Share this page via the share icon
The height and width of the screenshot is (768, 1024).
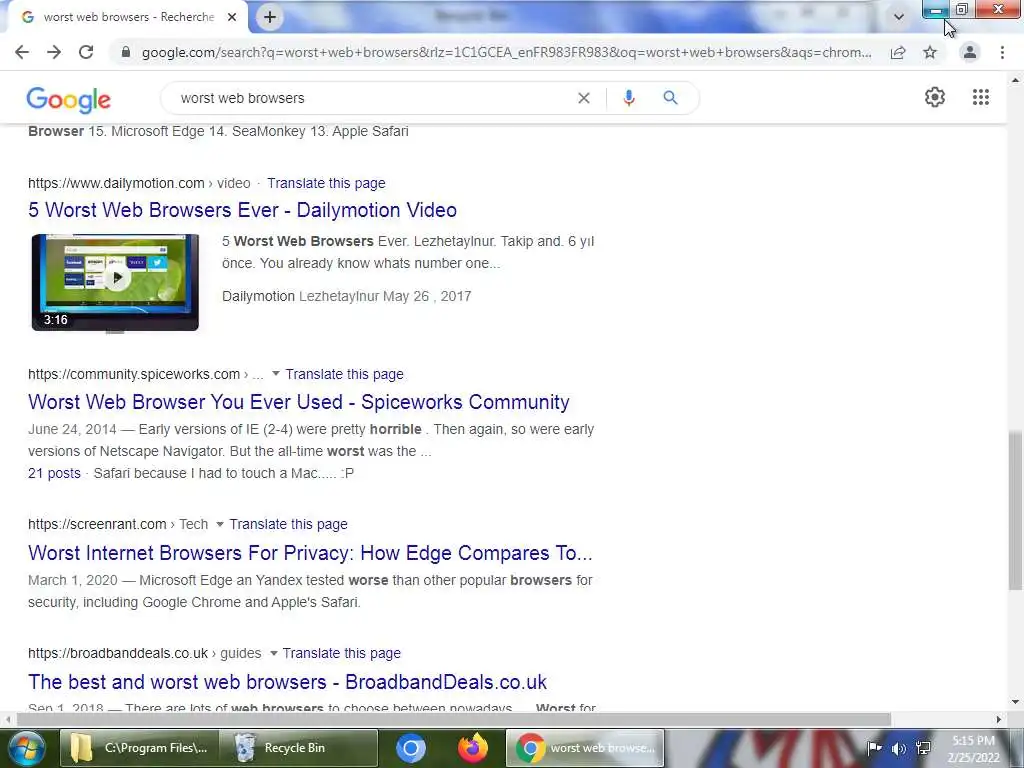898,52
